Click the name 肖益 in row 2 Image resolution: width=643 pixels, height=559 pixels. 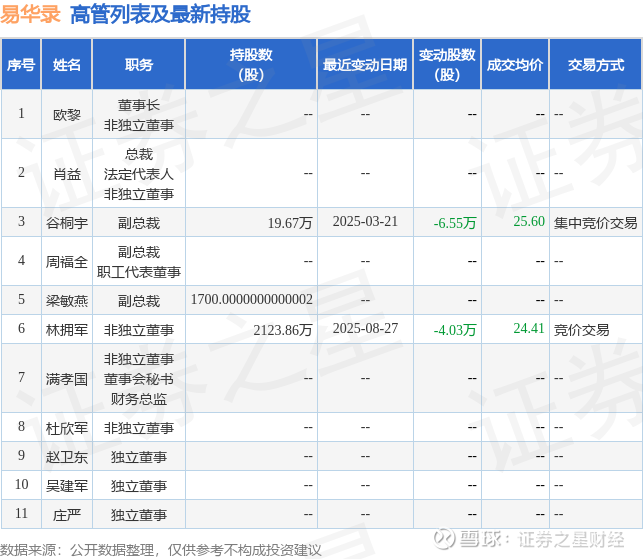coord(67,174)
